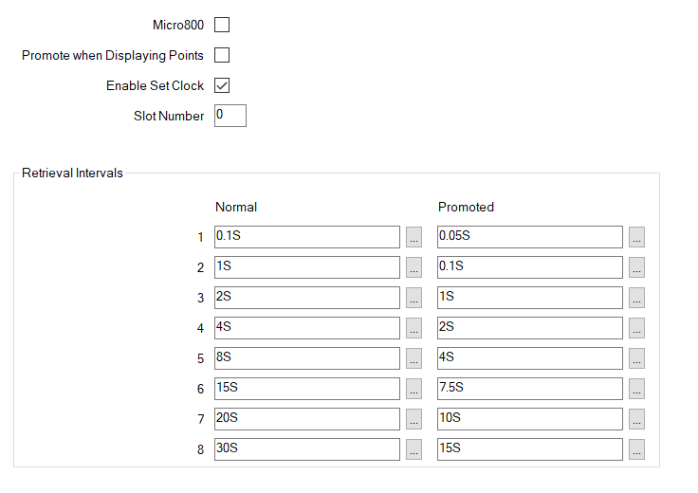Click the Normal interval 6 field showing 15S

tap(307, 388)
